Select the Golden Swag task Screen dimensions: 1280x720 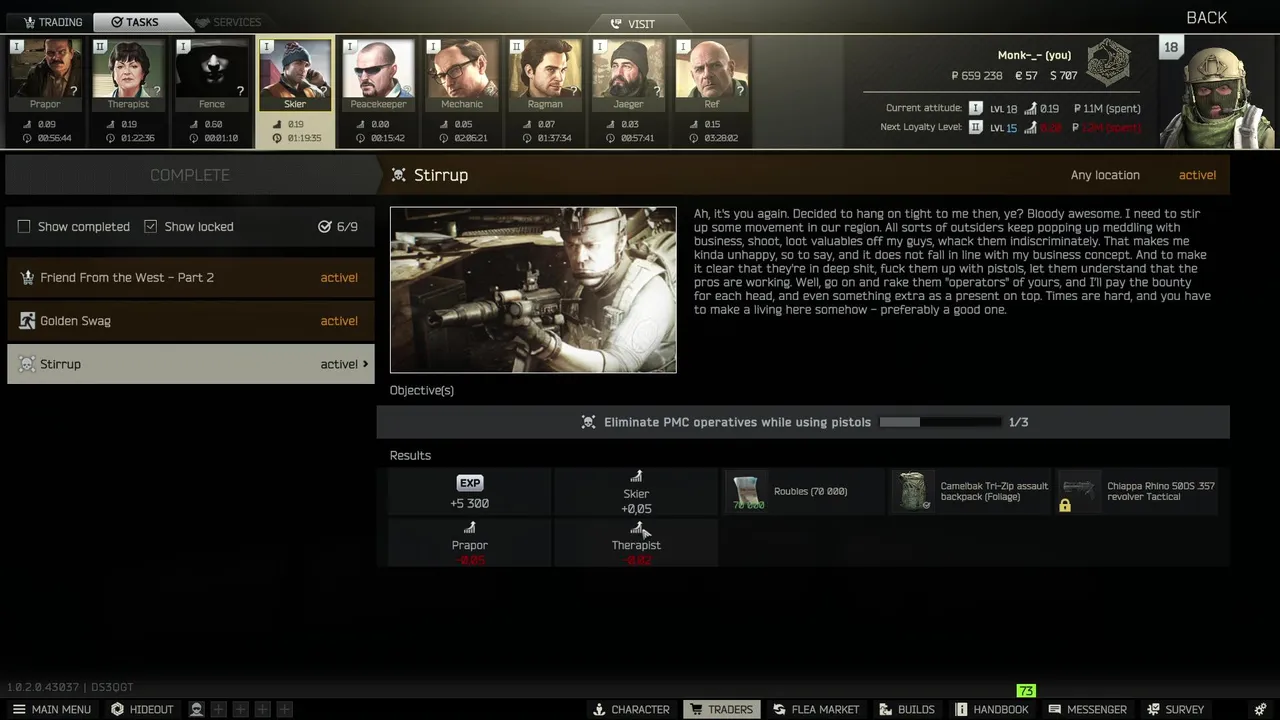(190, 321)
